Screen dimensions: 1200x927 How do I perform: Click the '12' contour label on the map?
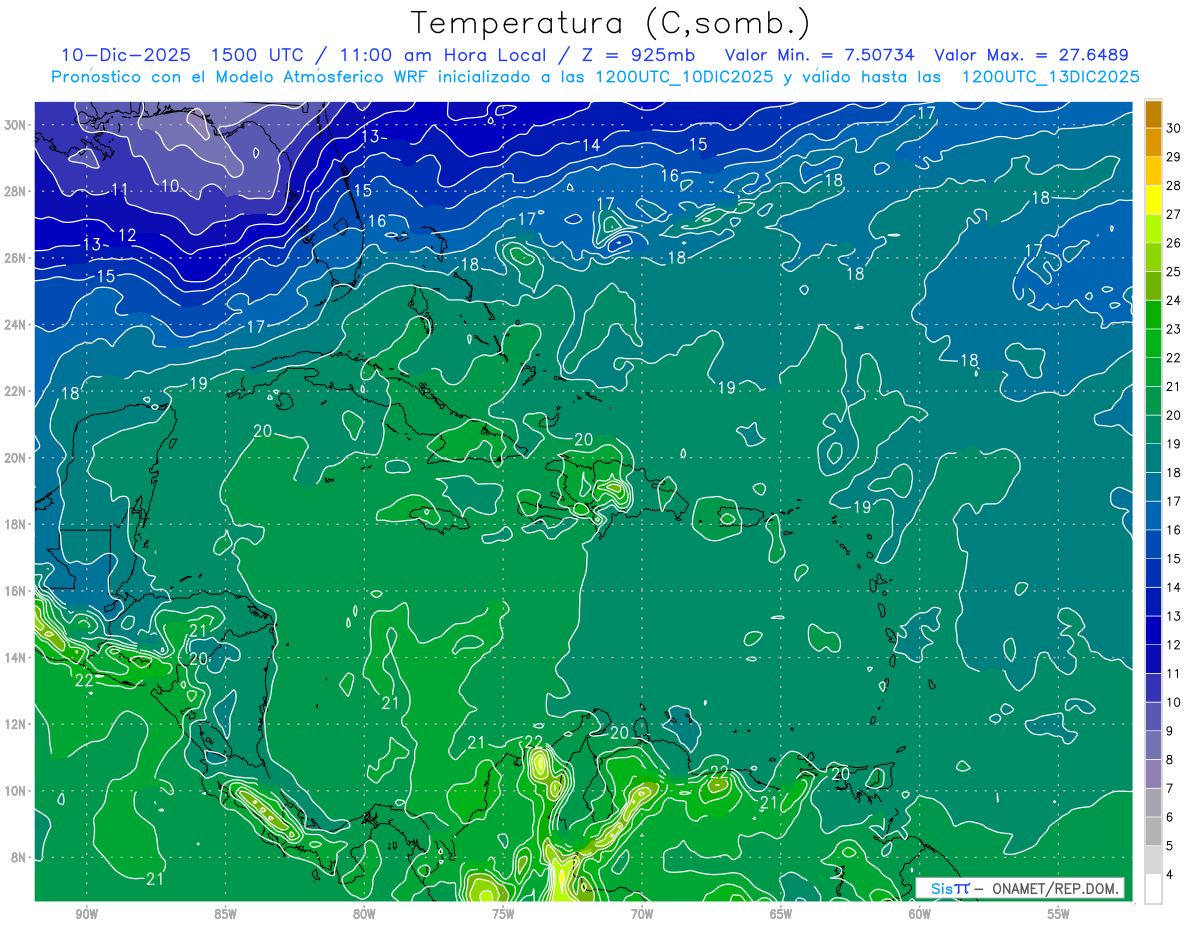(x=127, y=235)
